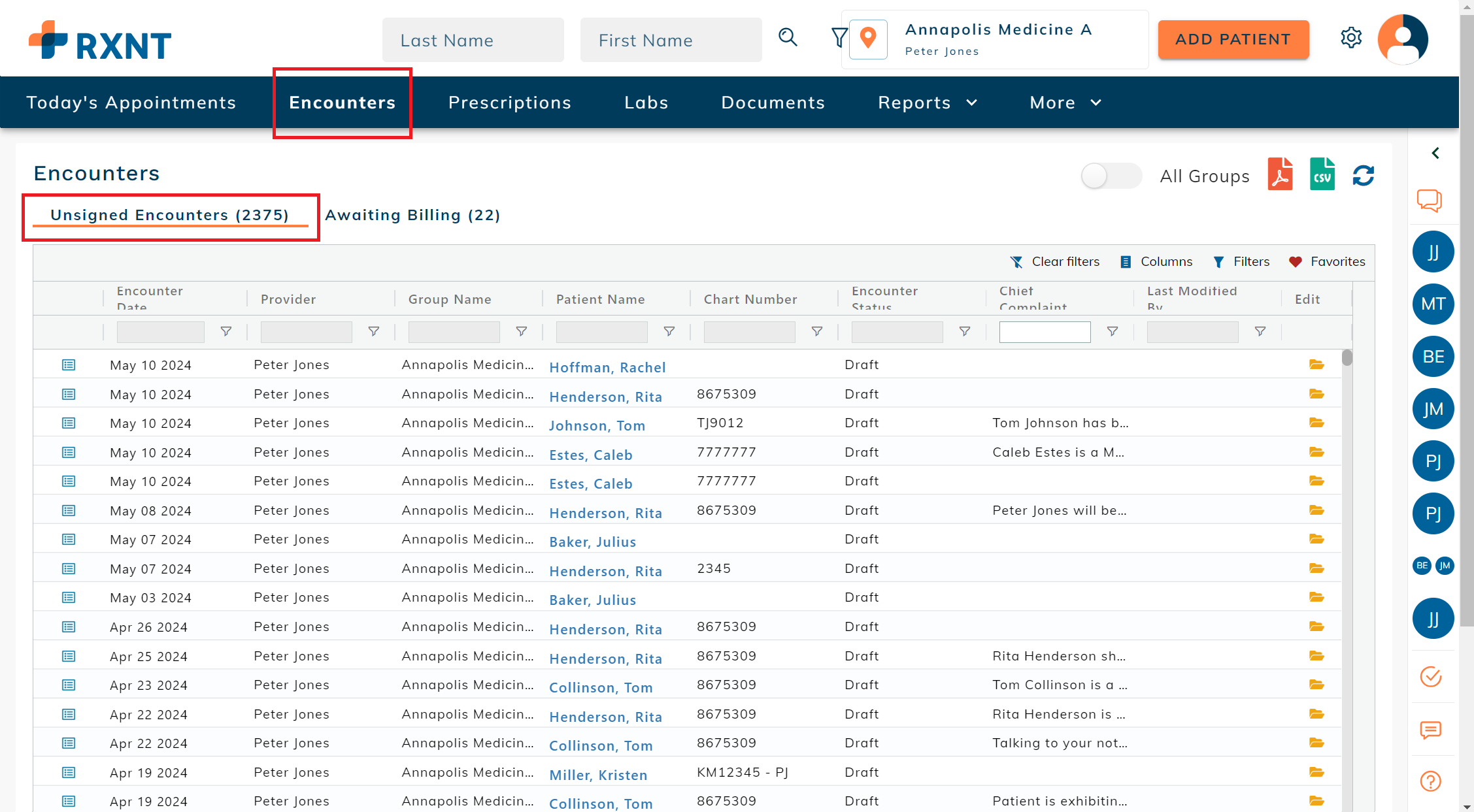Click the search magnifier icon
This screenshot has width=1474, height=812.
[x=788, y=38]
